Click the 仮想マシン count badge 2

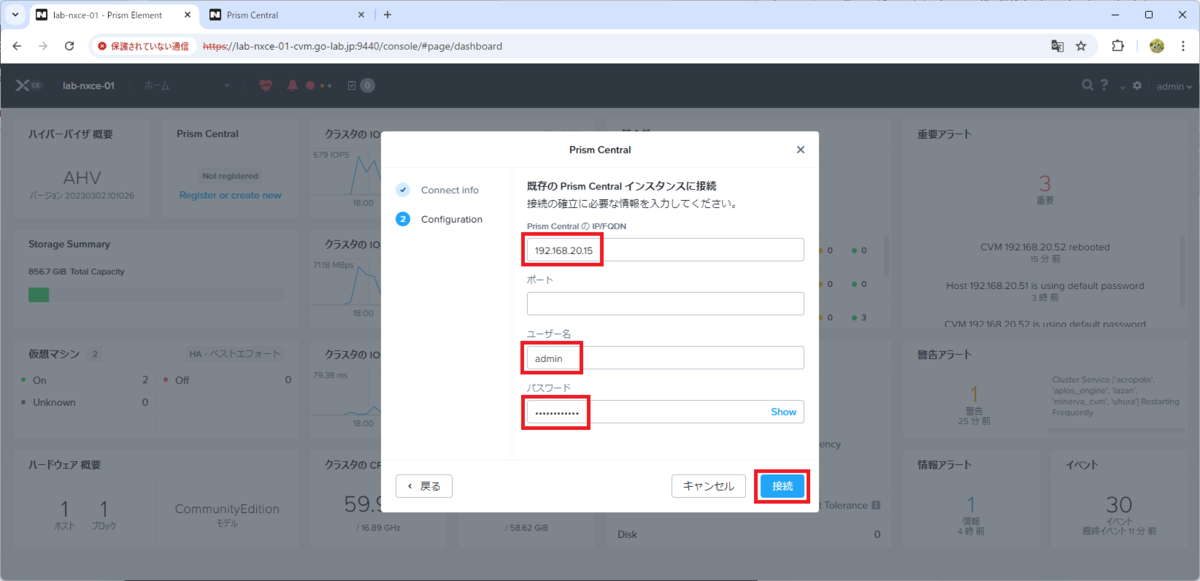click(x=95, y=353)
